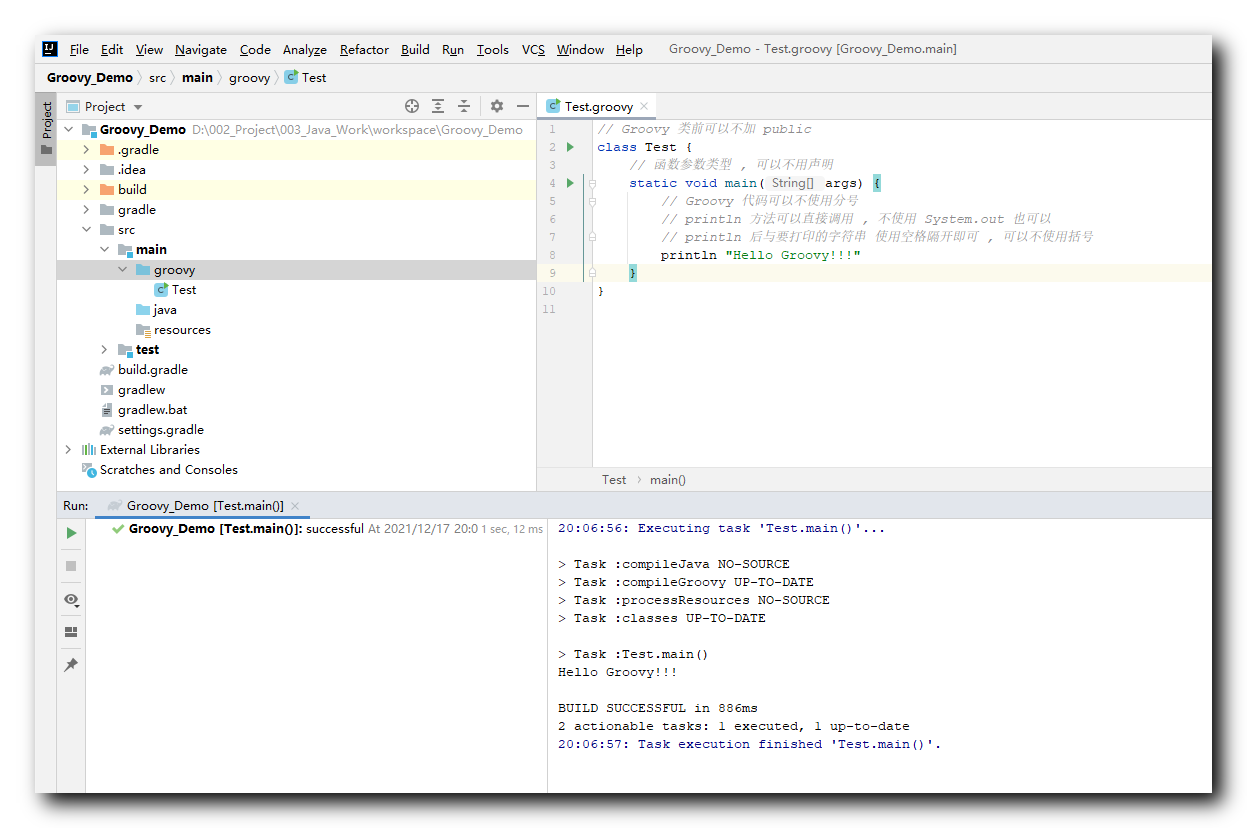The width and height of the screenshot is (1247, 828).
Task: Click the structure icon under the Project sidebar tab
Action: click(x=46, y=150)
